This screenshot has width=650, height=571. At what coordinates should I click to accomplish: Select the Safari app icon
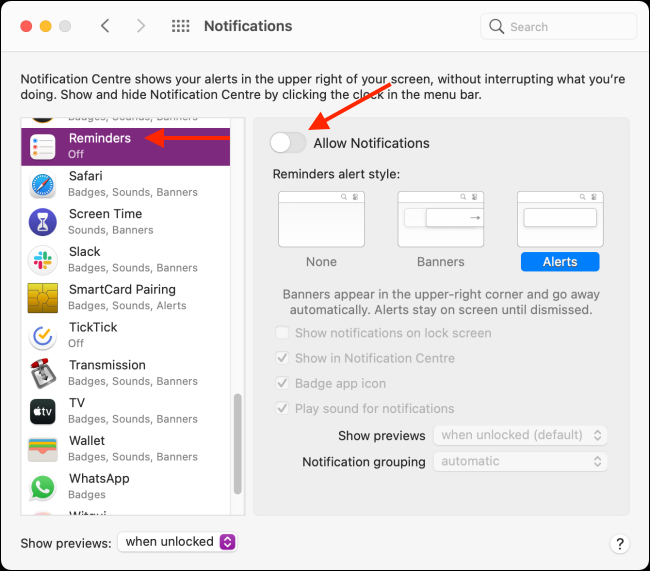[42, 185]
